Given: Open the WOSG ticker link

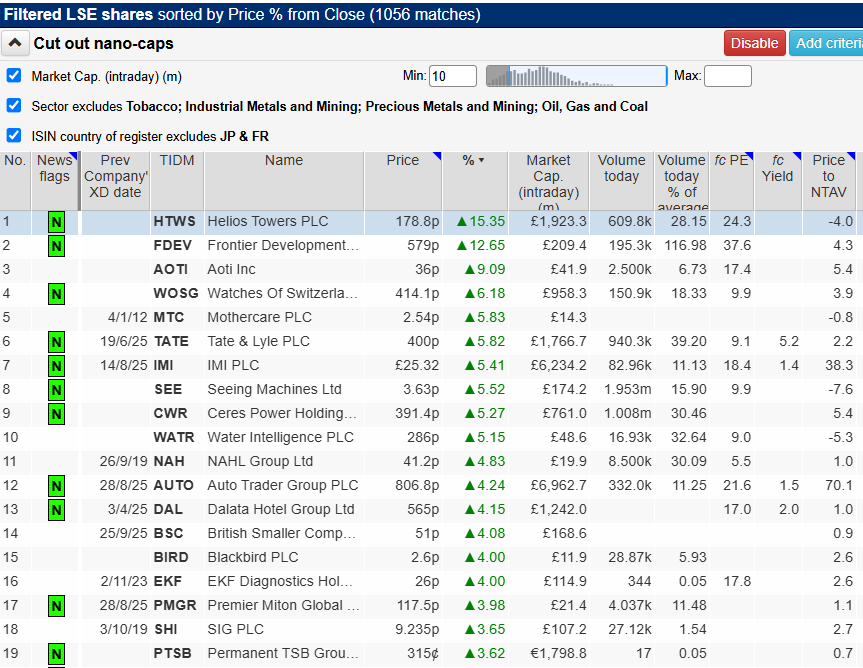Looking at the screenshot, I should 176,293.
